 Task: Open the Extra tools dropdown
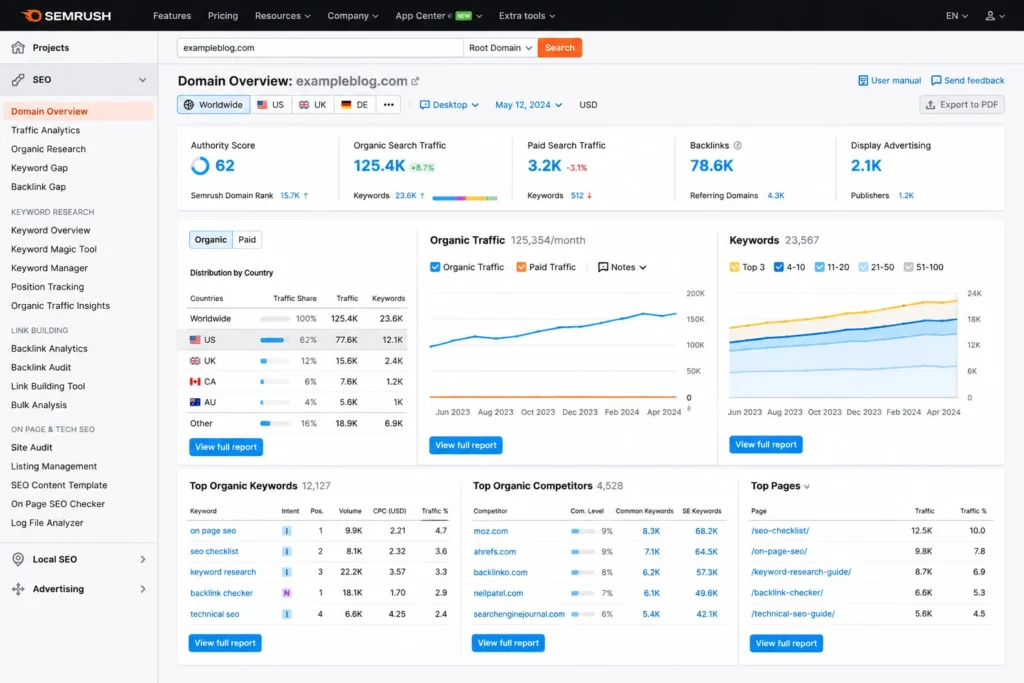point(526,16)
